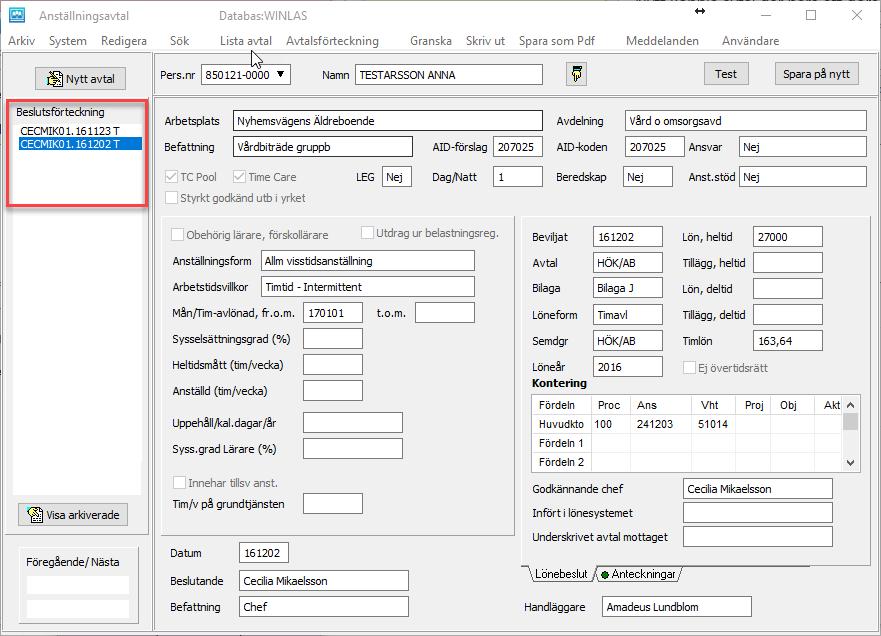Click the green dot on the Anteckningar tab
Screen dimensions: 881x636
[605, 575]
